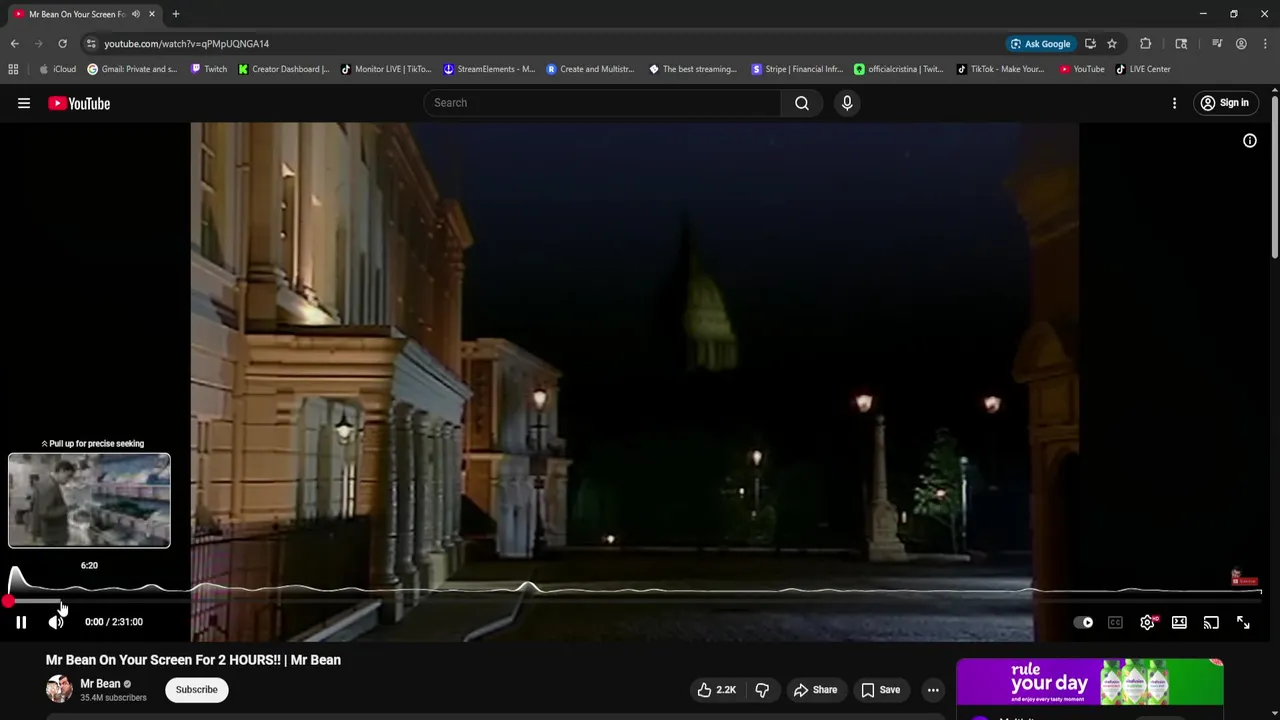Open more actions menu beside Save

tap(933, 689)
